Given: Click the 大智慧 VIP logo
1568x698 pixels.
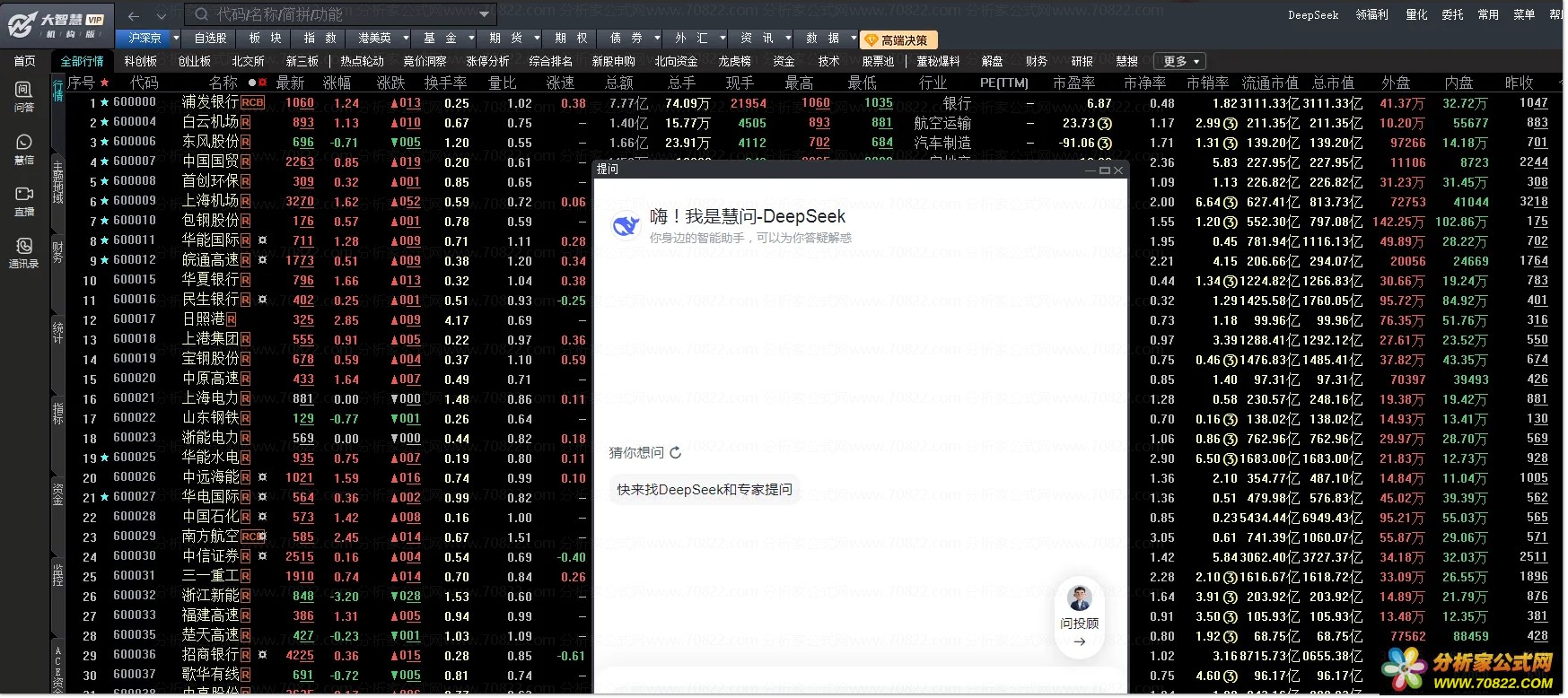Looking at the screenshot, I should click(x=57, y=24).
